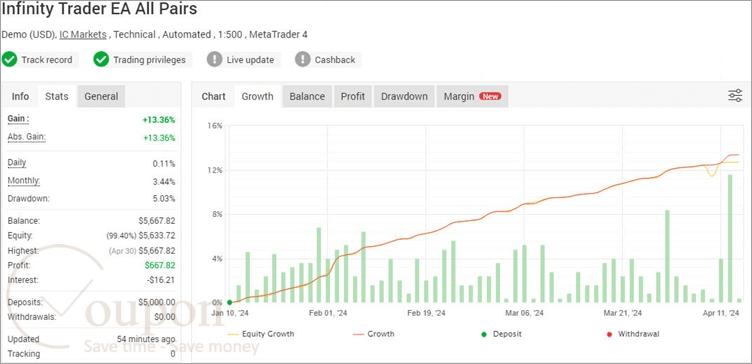Click the Monthly stat label

pos(24,181)
